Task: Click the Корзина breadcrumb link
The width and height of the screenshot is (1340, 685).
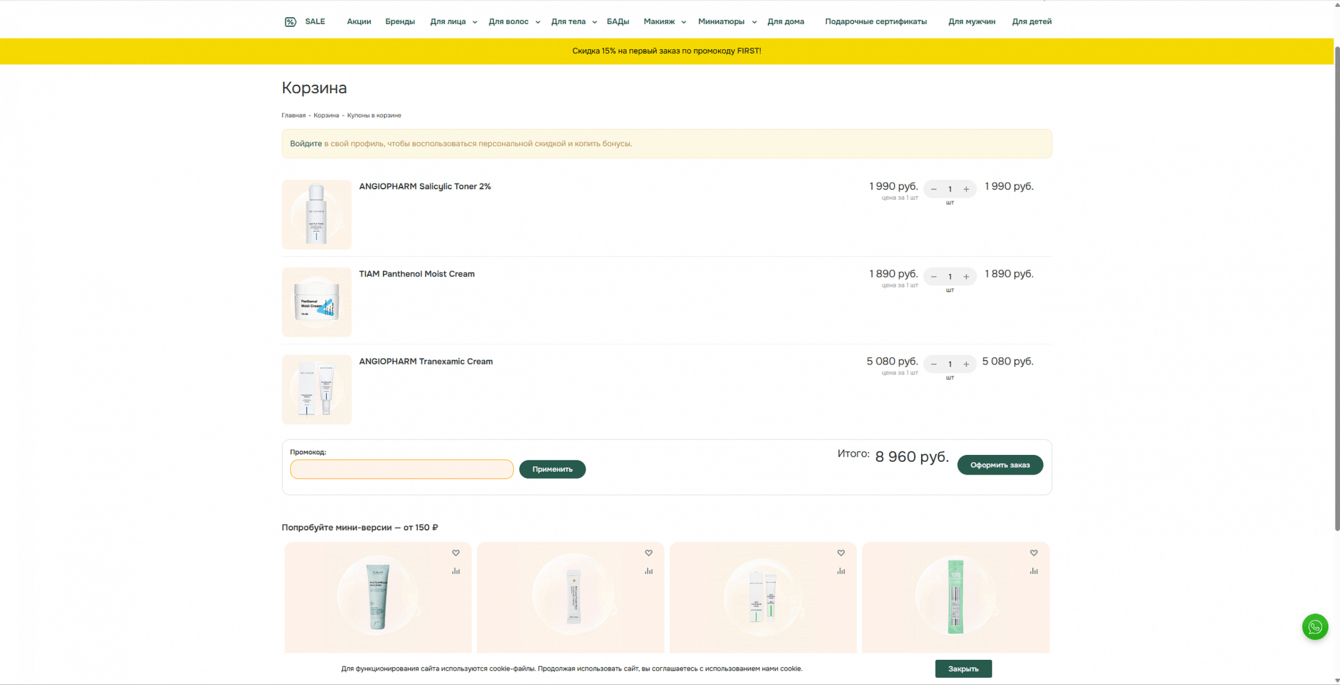Action: pyautogui.click(x=326, y=115)
